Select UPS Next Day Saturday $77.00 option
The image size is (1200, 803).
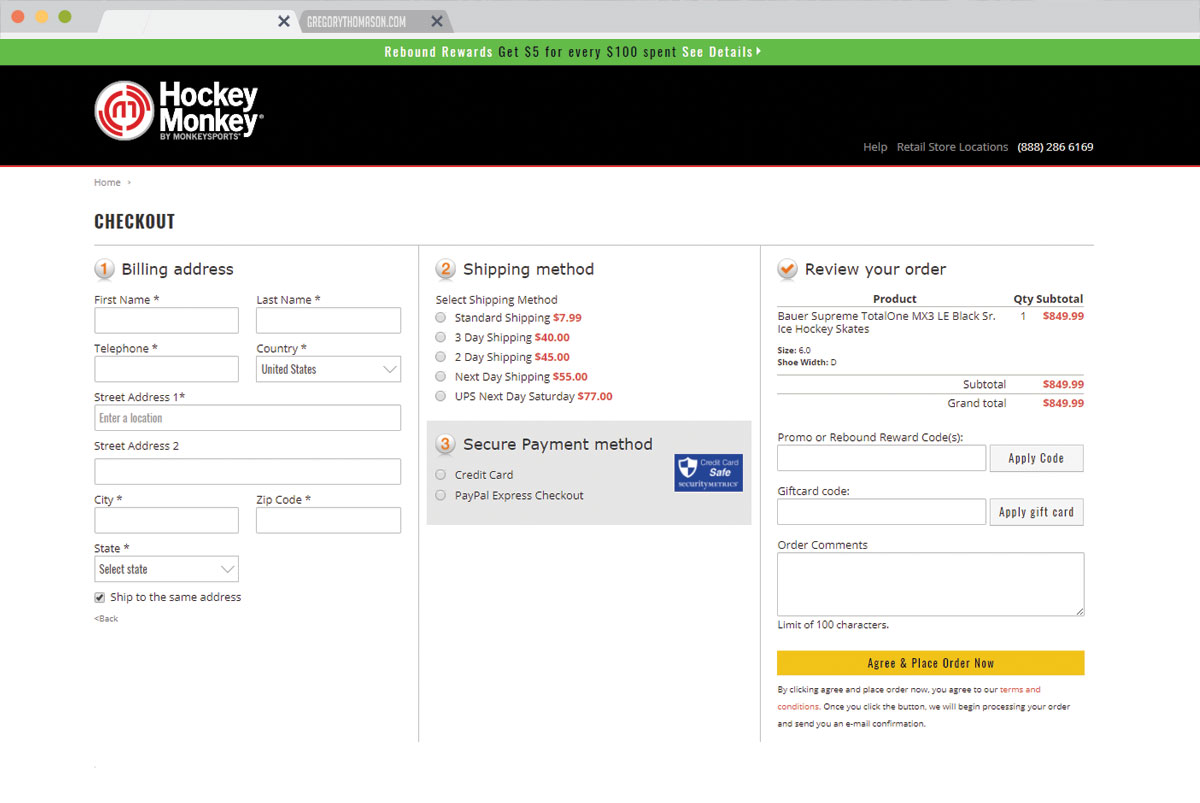(x=441, y=396)
